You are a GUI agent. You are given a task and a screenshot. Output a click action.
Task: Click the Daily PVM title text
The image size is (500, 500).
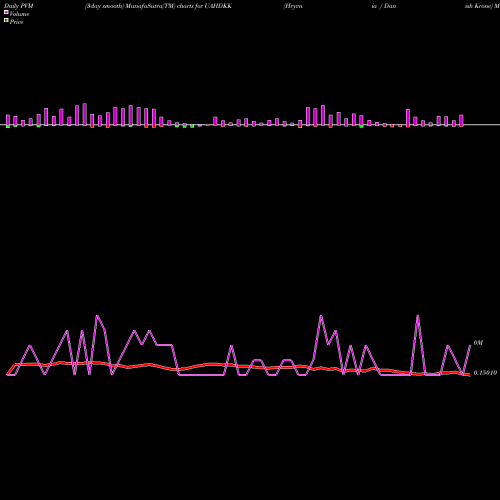19,6
